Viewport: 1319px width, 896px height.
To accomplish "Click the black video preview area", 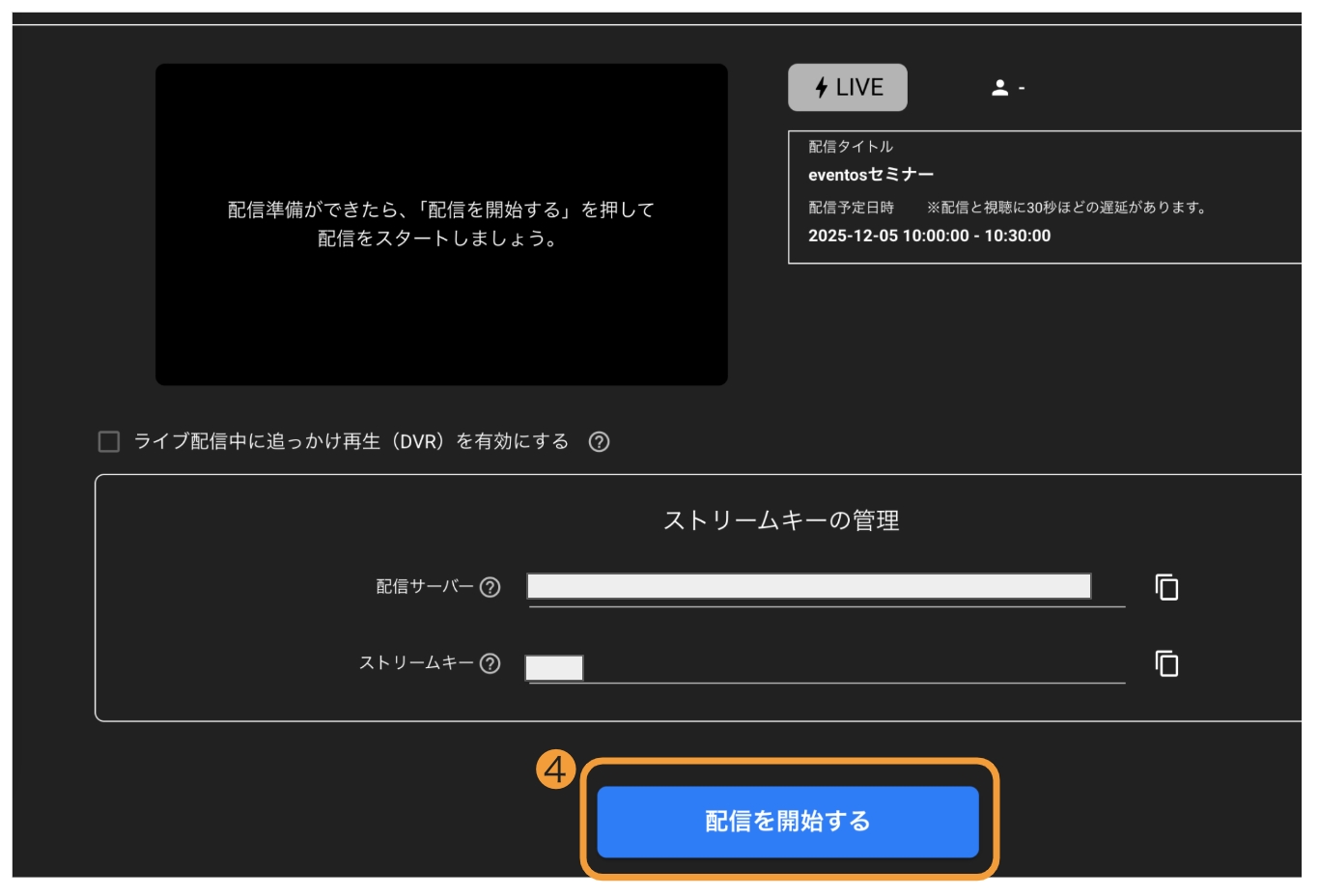I will (441, 225).
